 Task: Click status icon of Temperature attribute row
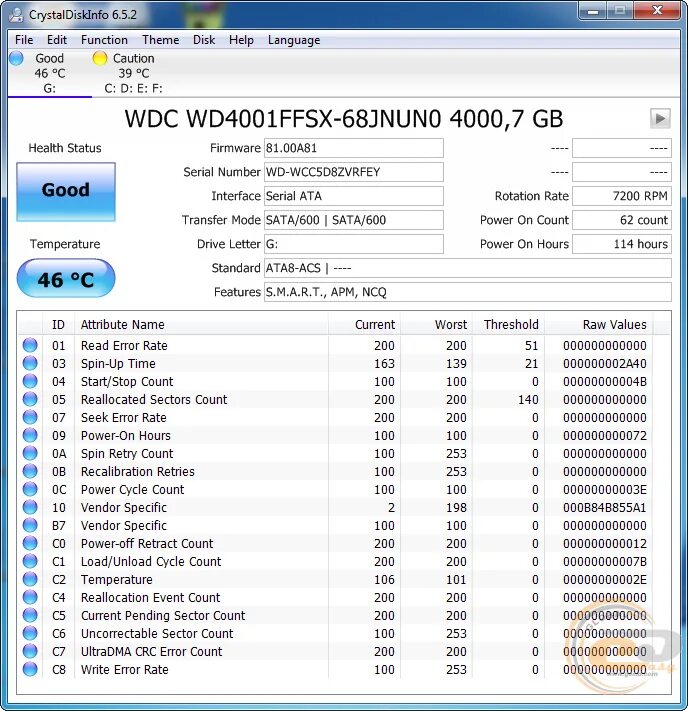click(30, 579)
